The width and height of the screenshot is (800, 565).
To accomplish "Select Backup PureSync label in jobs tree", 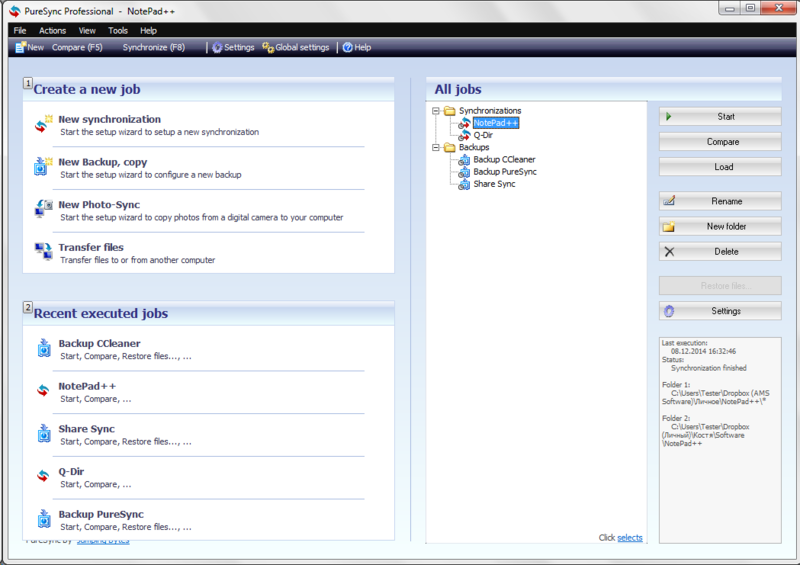I will 505,172.
